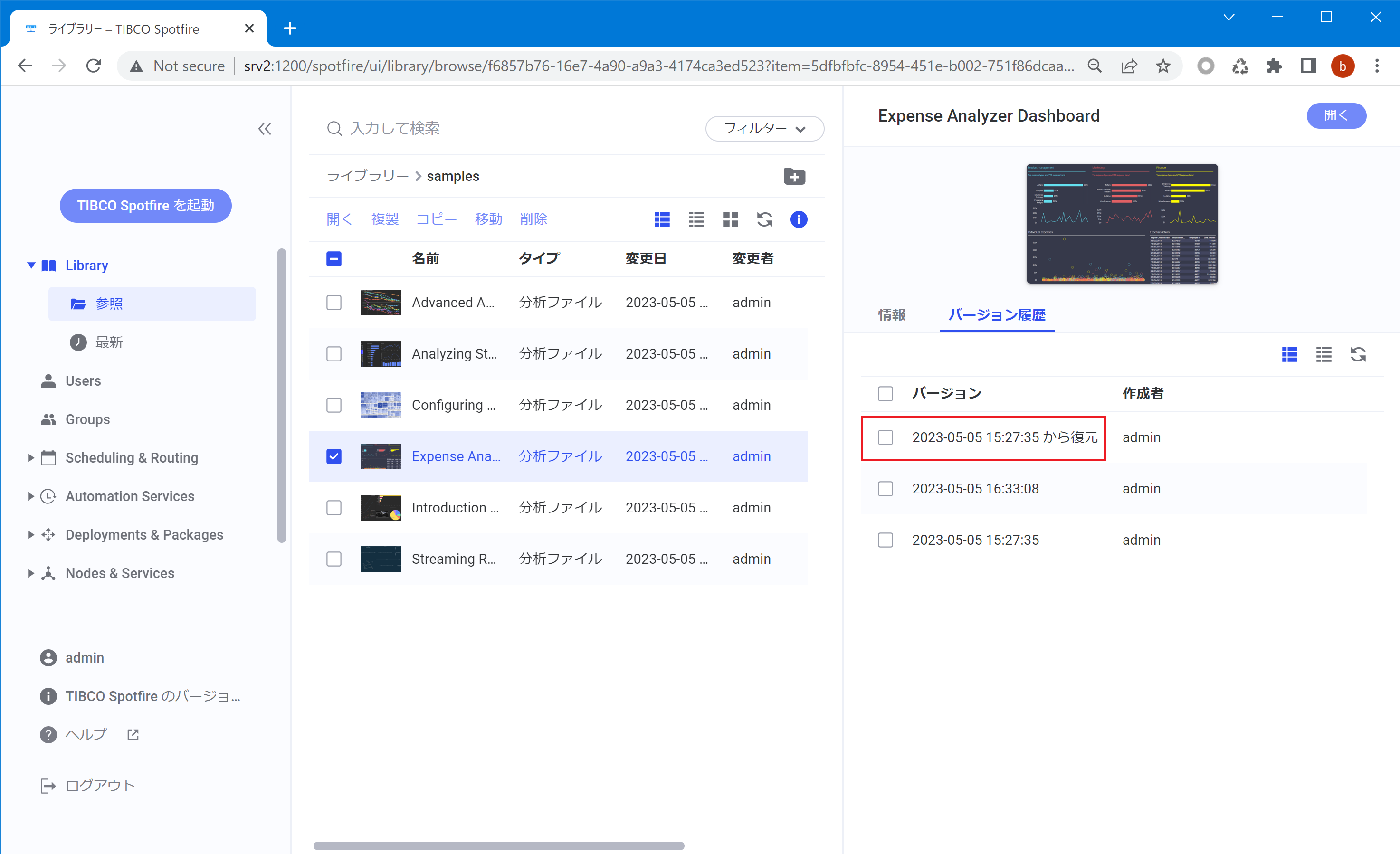Viewport: 1400px width, 854px height.
Task: Check the Streaming R... row checkbox
Action: [334, 559]
